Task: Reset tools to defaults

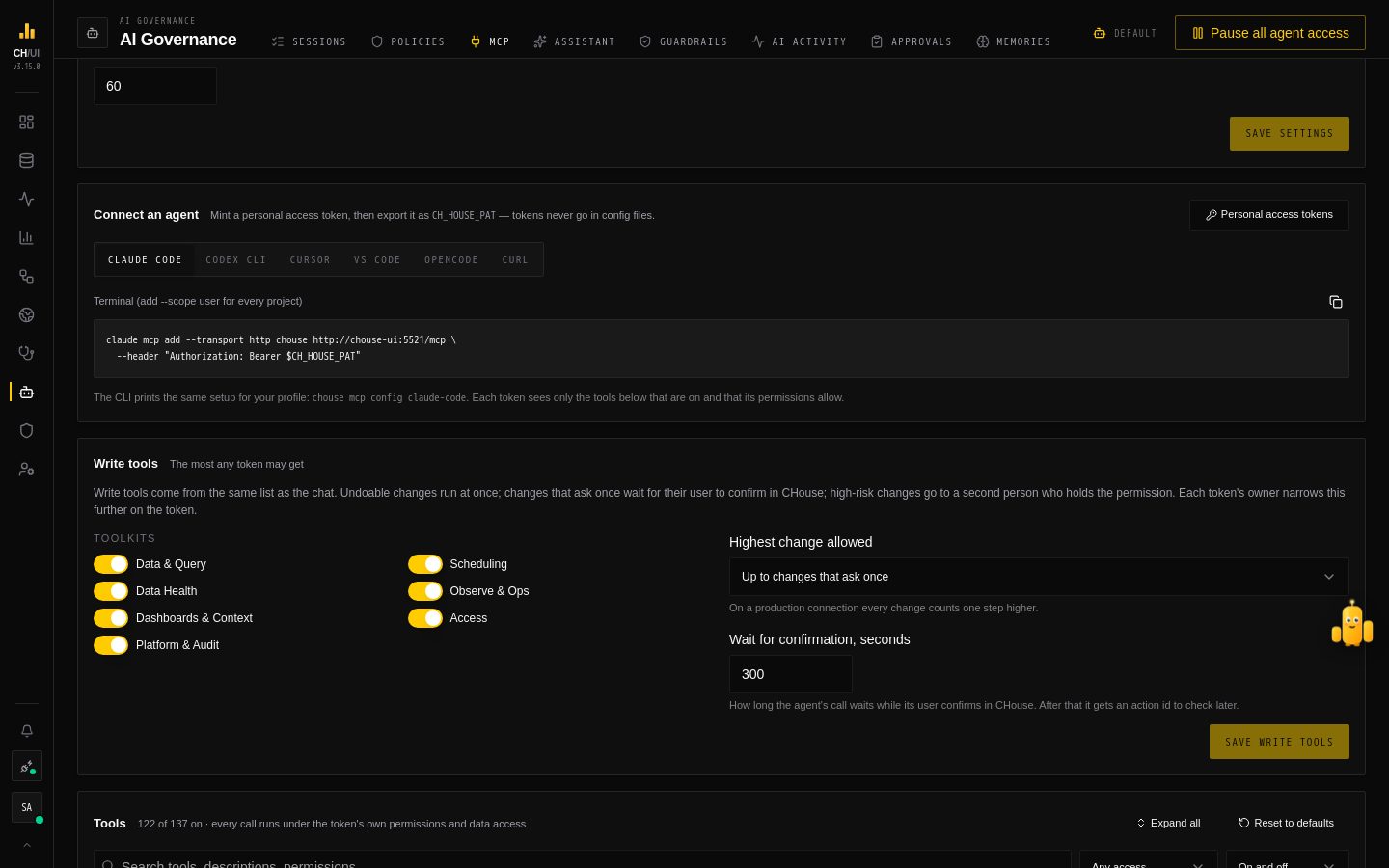Action: [x=1287, y=823]
